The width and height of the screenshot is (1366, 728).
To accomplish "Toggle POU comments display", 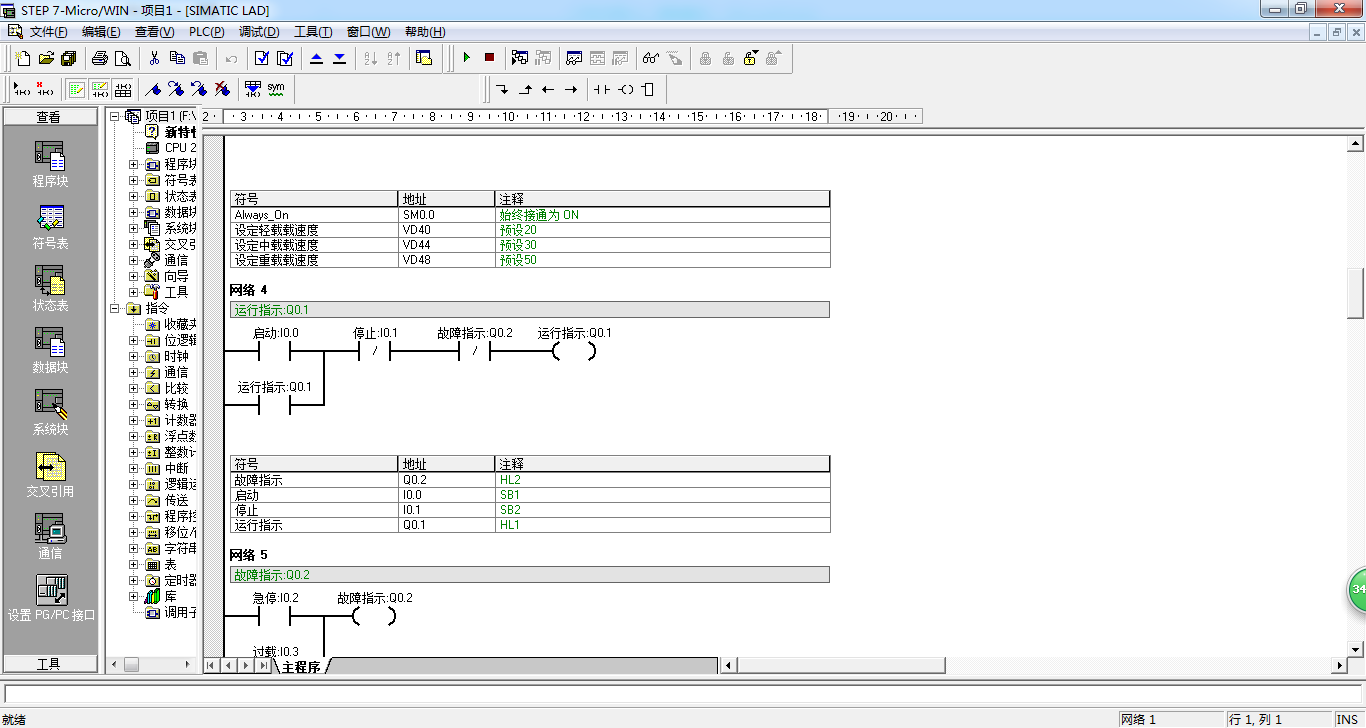I will pyautogui.click(x=77, y=90).
